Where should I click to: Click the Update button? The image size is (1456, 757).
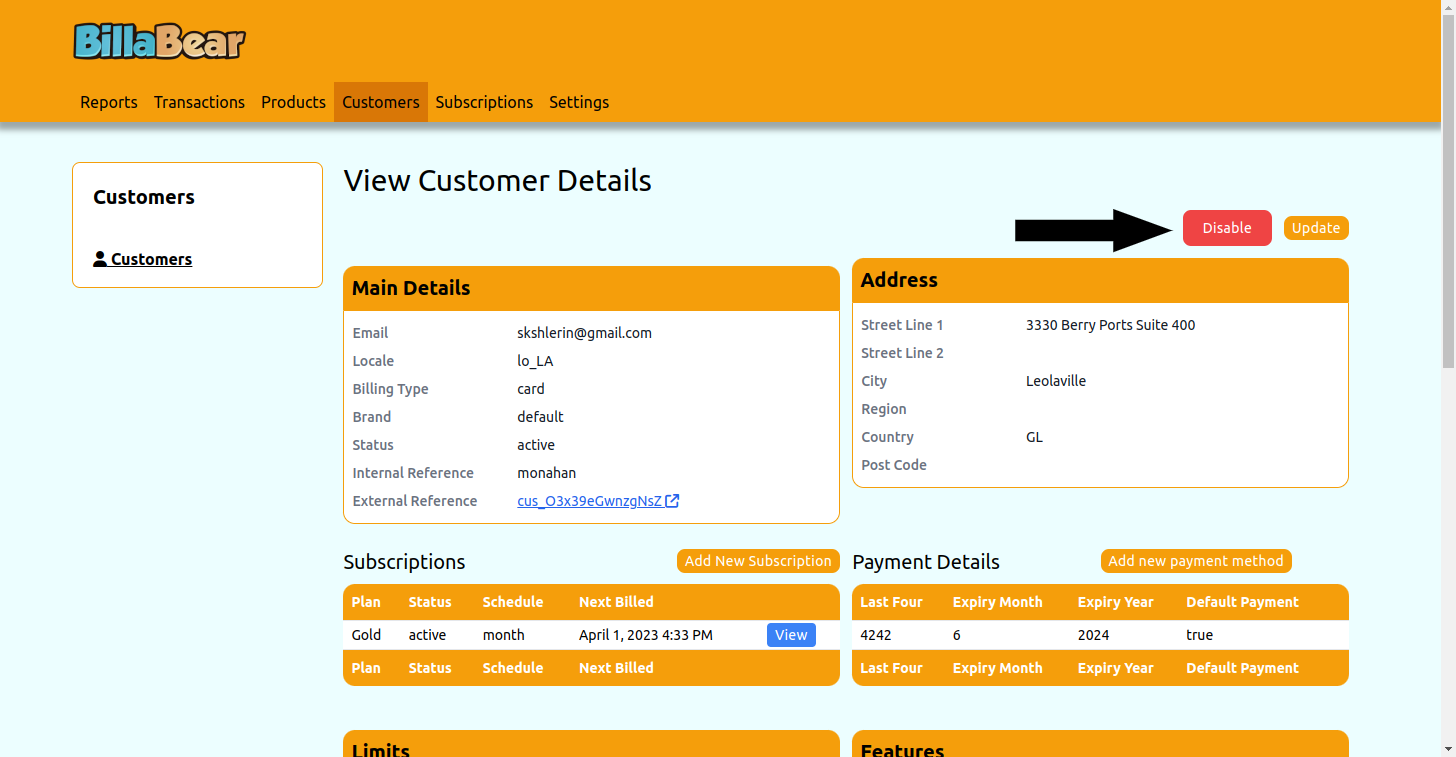pyautogui.click(x=1316, y=228)
